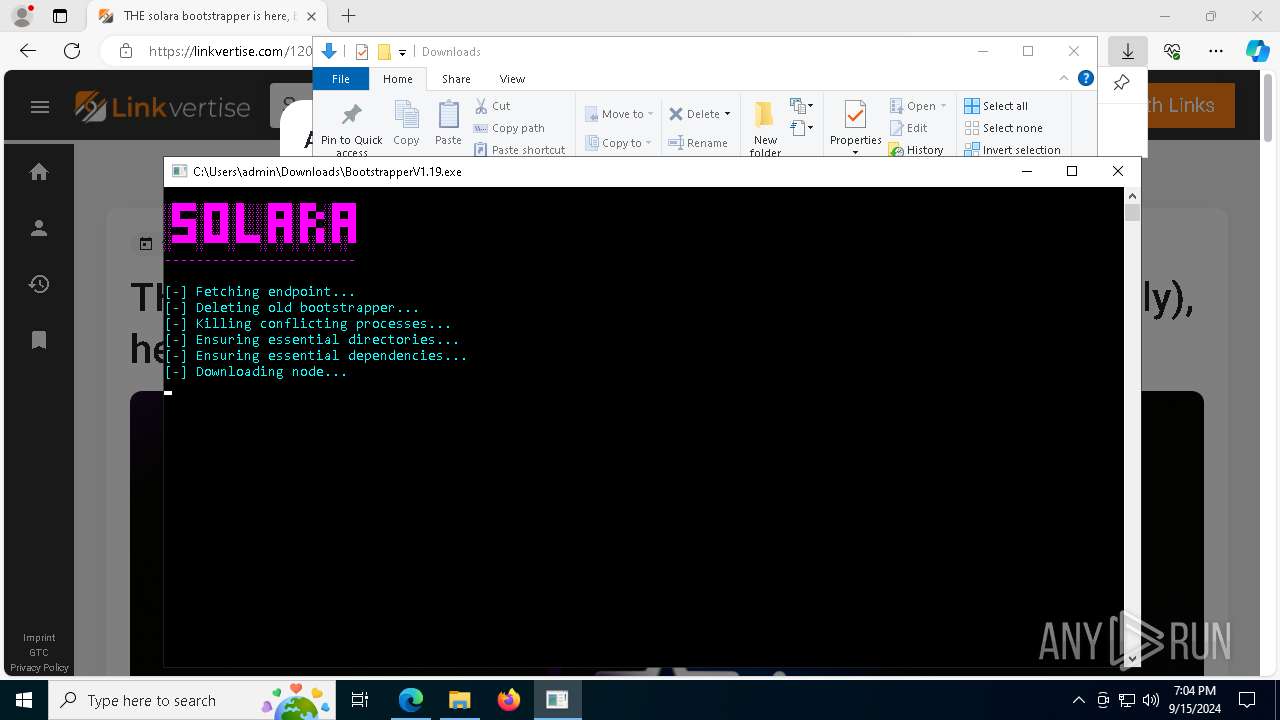
Task: Open the Linkvertise sidebar history icon
Action: [x=39, y=284]
